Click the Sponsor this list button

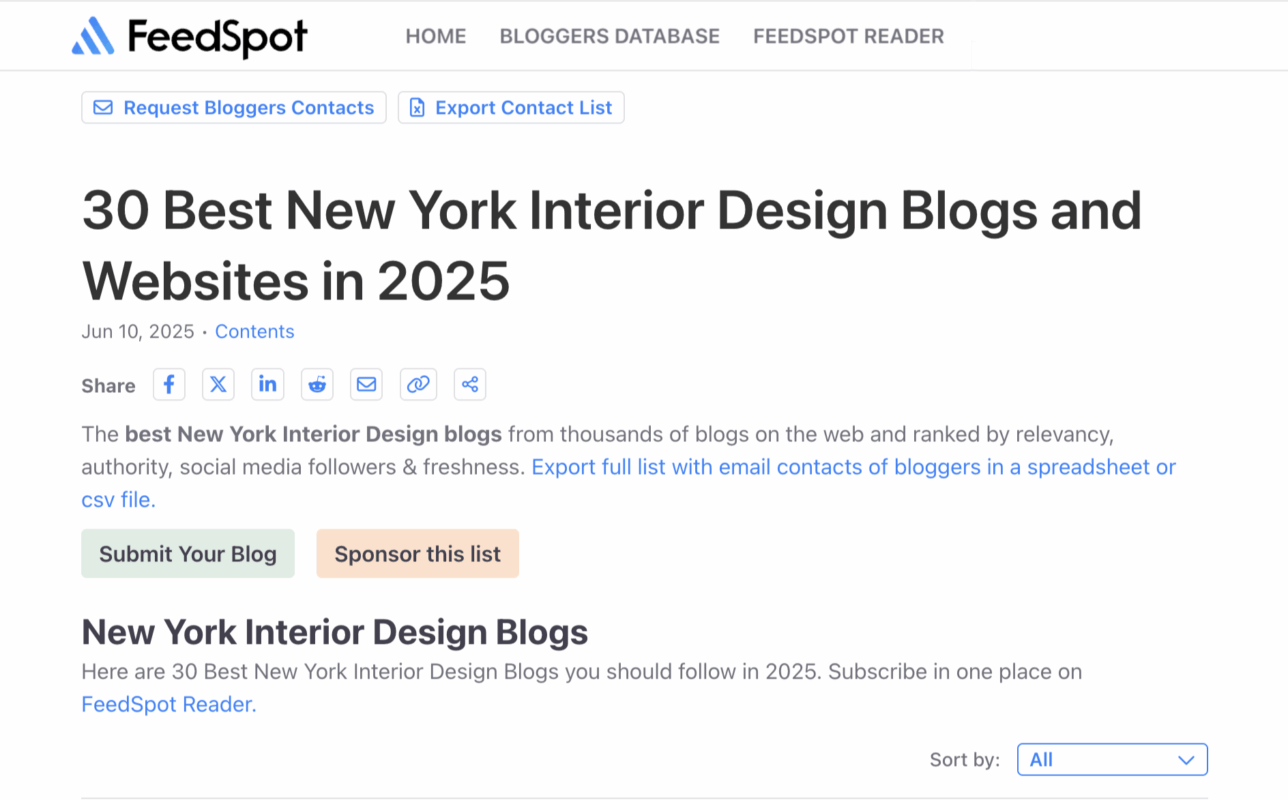click(x=418, y=554)
